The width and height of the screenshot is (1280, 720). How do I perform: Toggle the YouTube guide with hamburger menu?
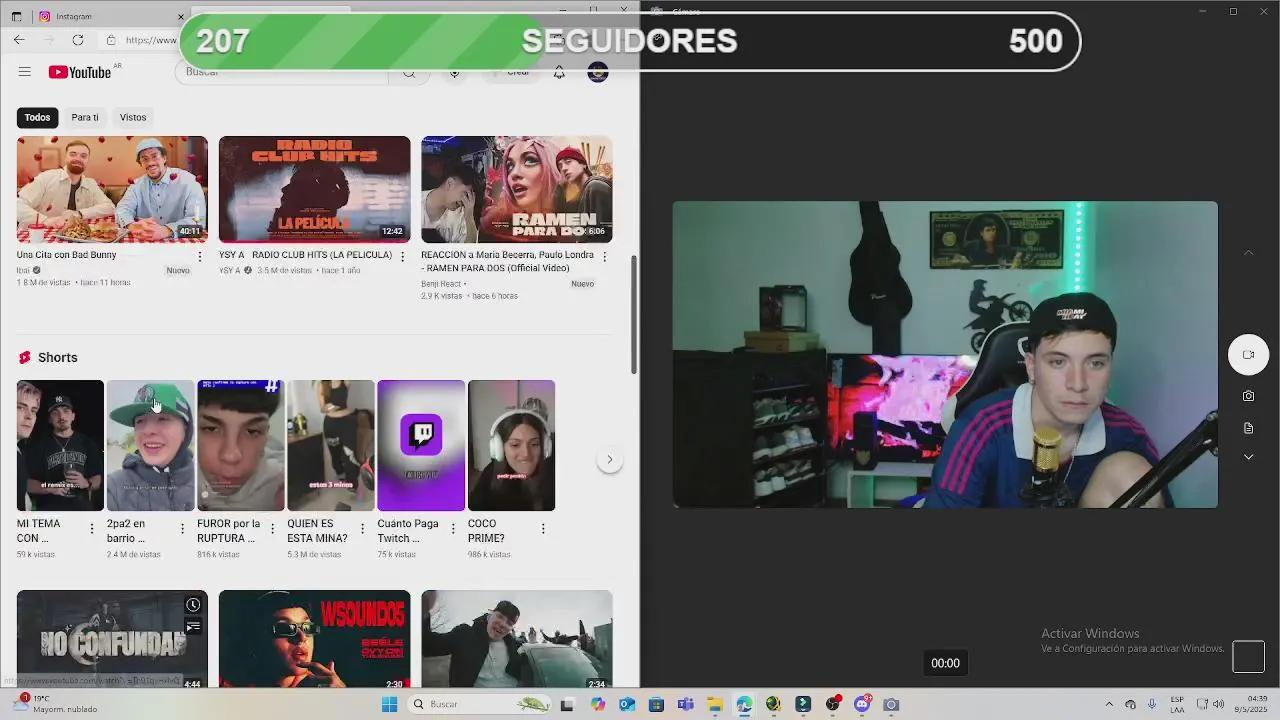tap(25, 71)
